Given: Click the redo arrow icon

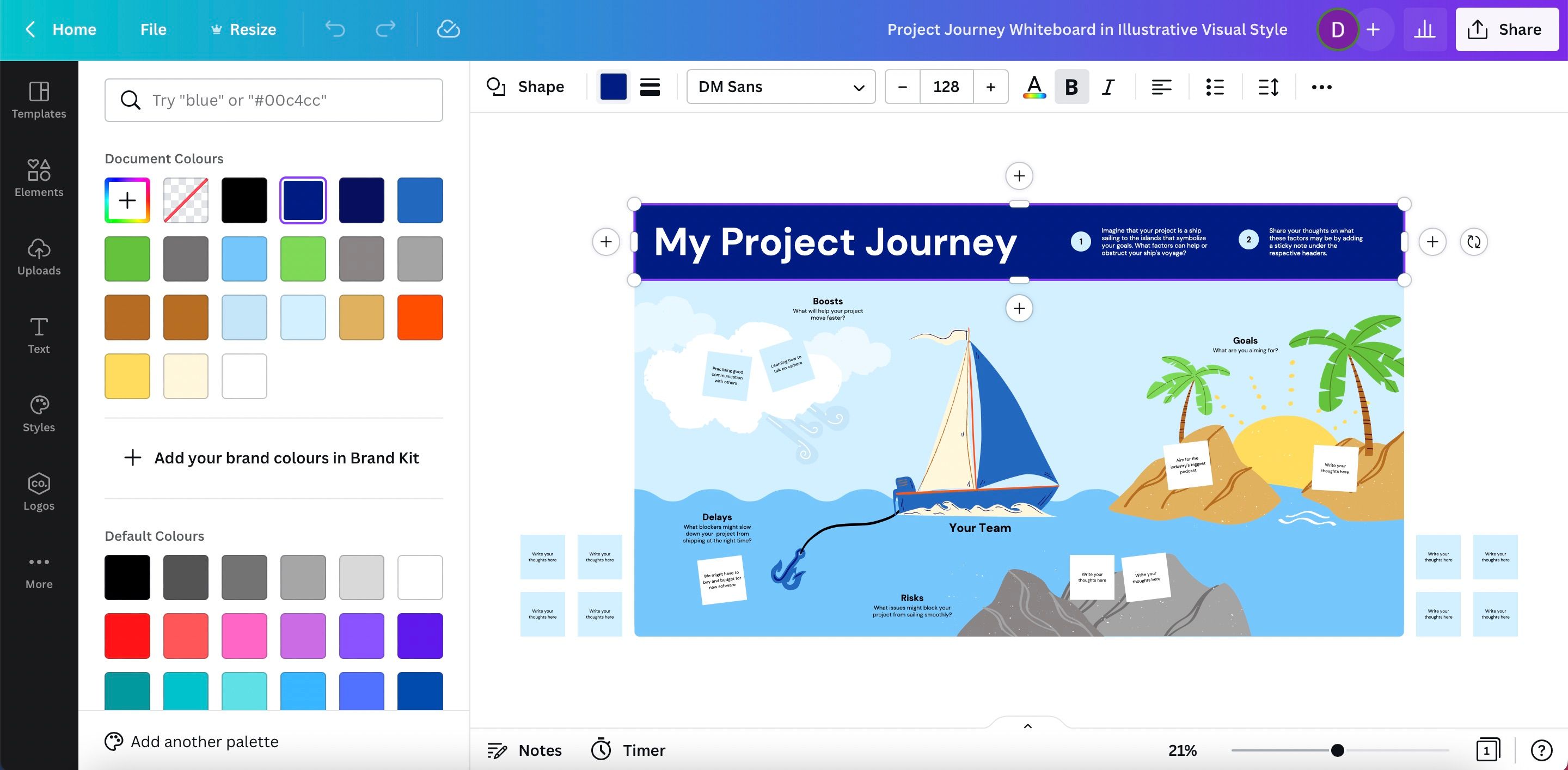Looking at the screenshot, I should (385, 29).
